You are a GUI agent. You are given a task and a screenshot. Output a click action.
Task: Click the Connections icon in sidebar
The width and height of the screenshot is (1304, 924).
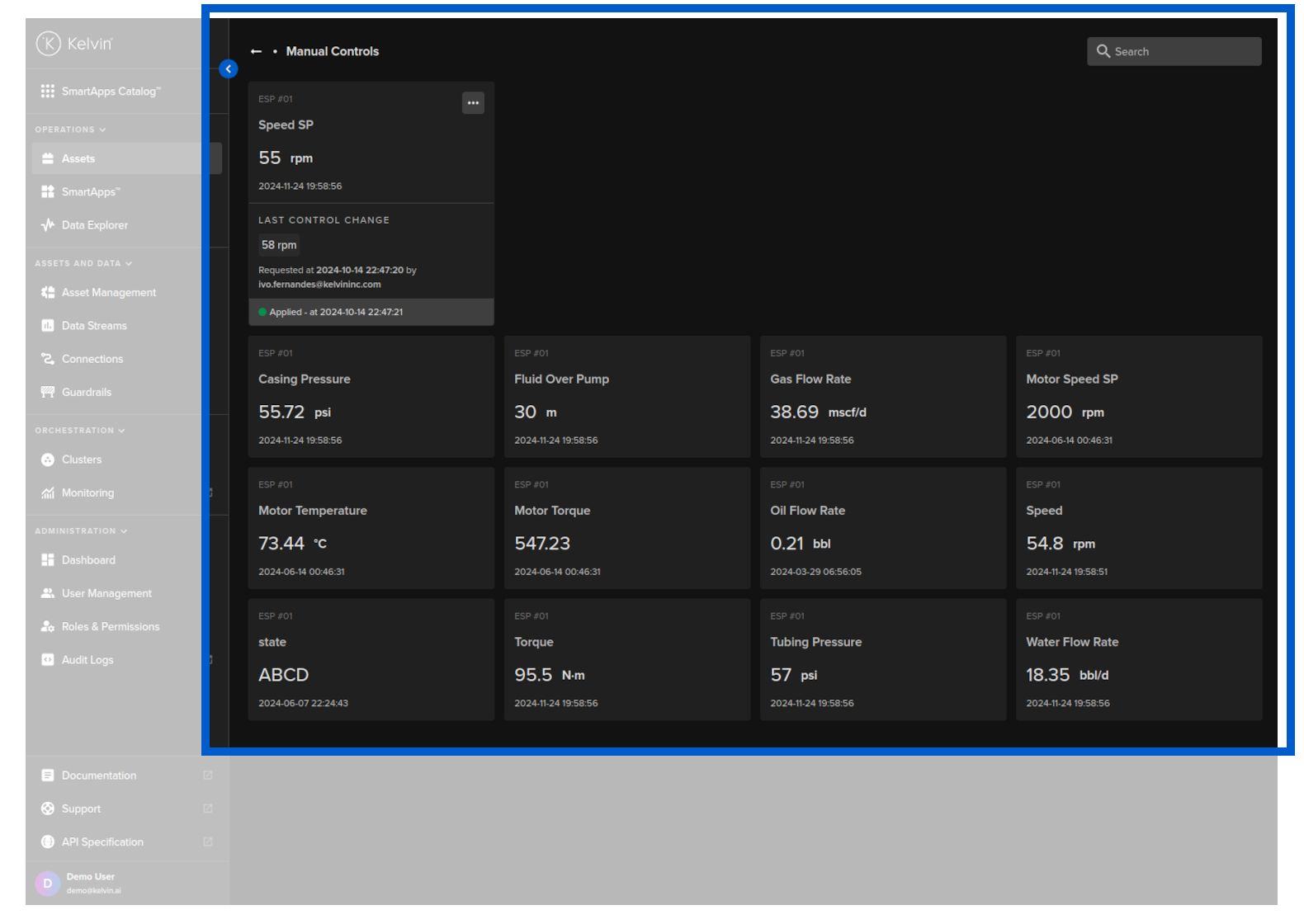[48, 359]
